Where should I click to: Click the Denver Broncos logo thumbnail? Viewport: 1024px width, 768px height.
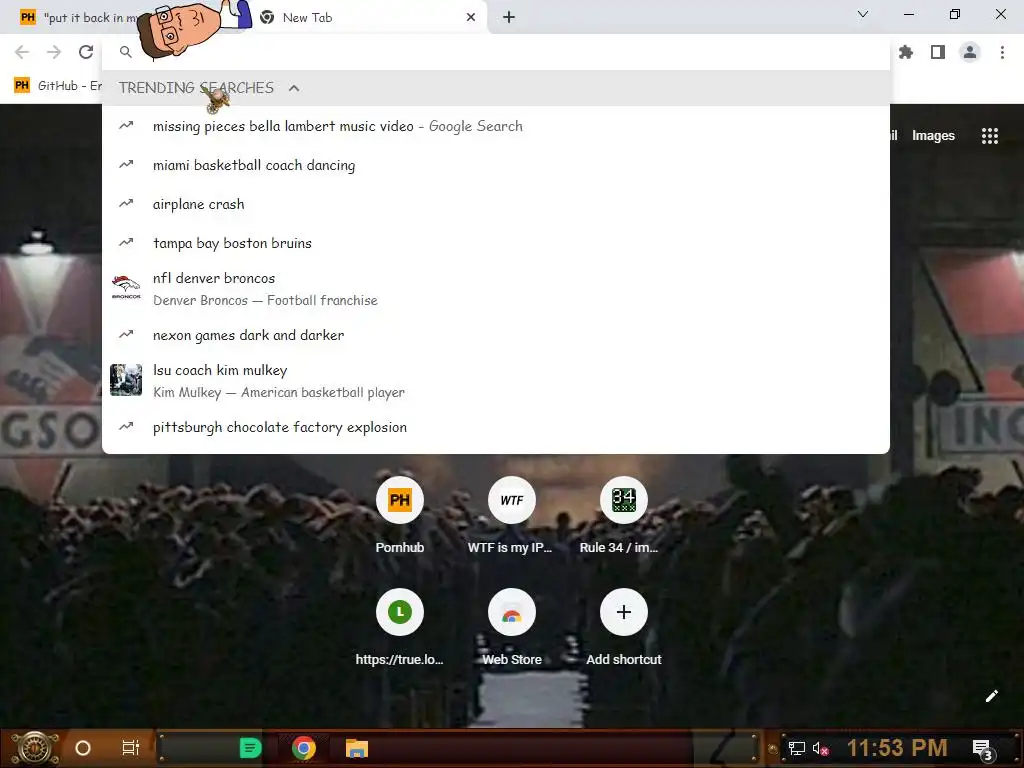tap(126, 287)
